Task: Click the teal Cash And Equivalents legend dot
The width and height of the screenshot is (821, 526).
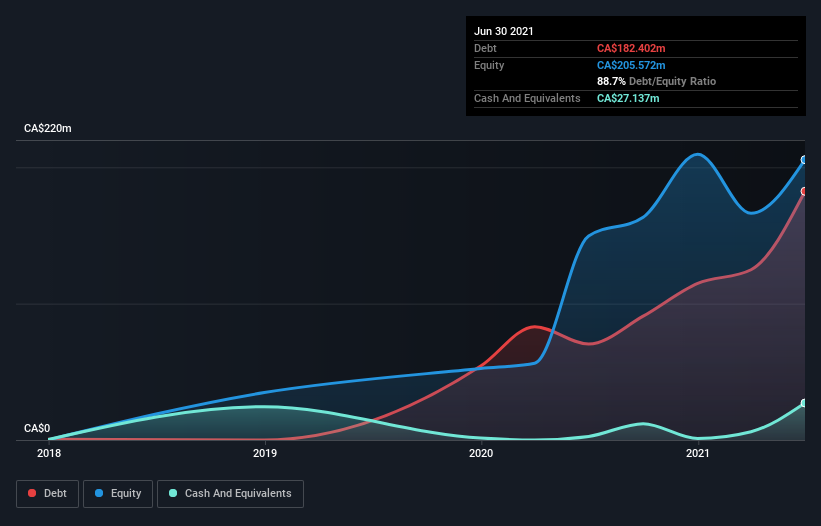Action: tap(173, 493)
